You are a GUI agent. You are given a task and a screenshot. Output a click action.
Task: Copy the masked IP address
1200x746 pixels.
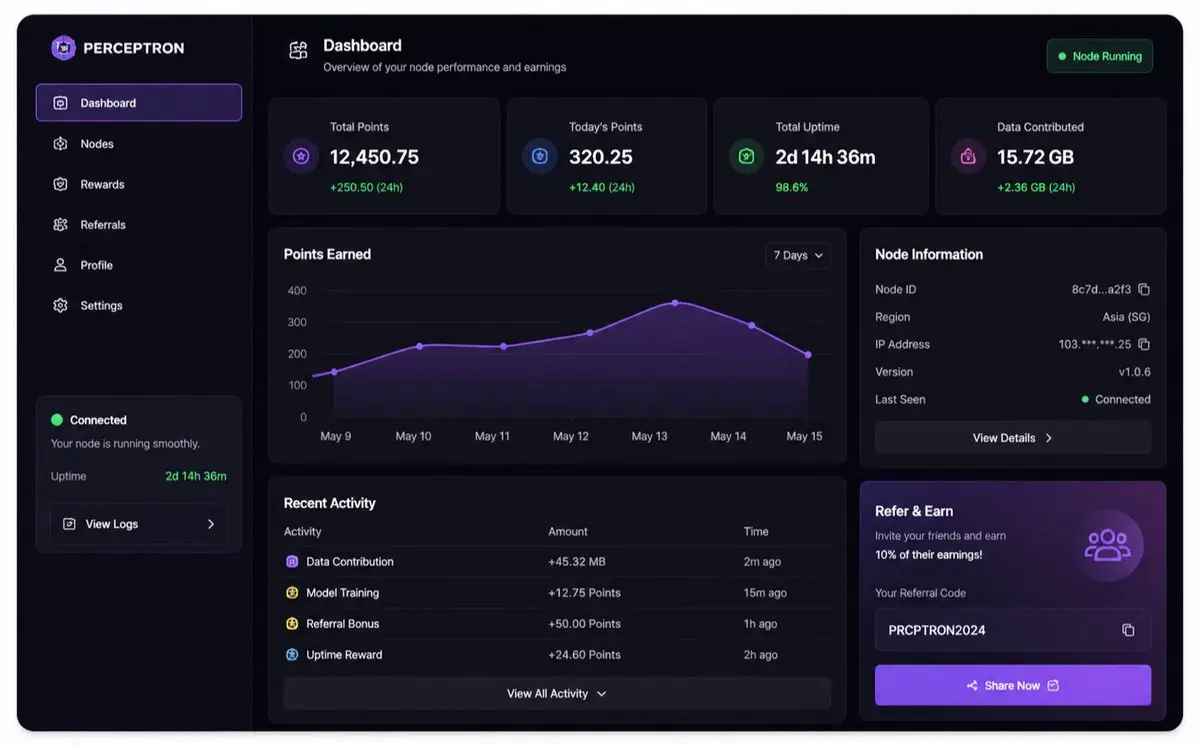coord(1144,345)
